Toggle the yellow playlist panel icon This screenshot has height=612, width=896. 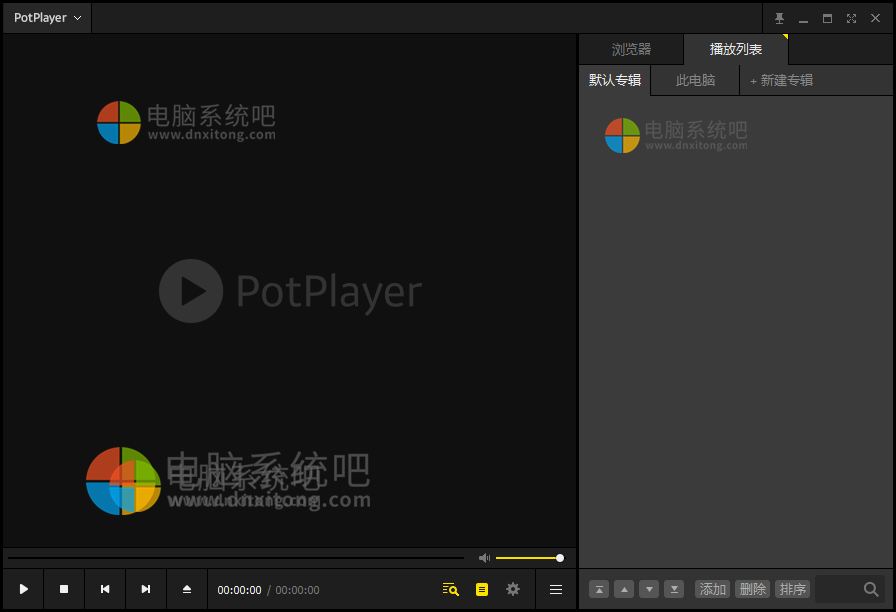click(482, 589)
